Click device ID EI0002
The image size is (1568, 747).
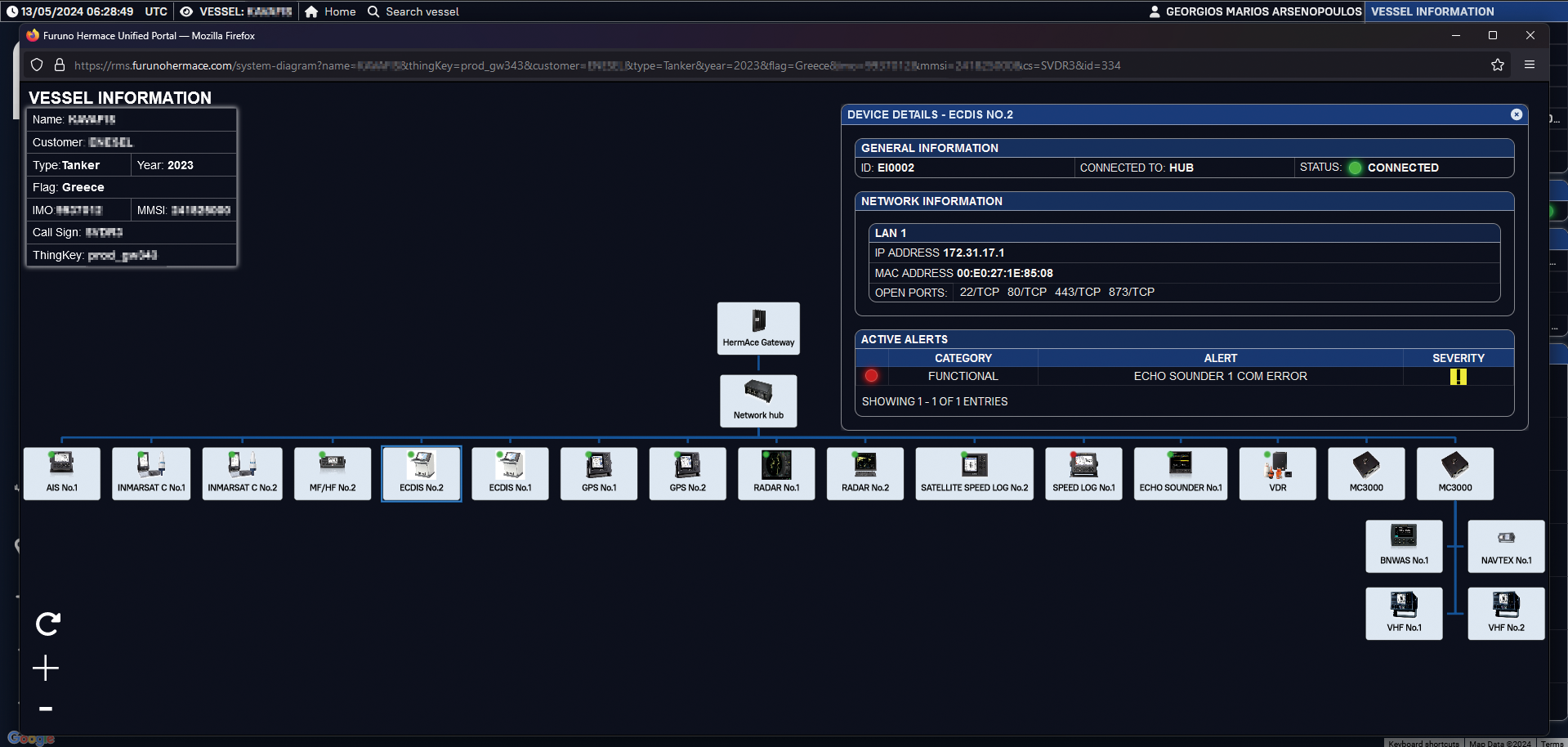(887, 168)
